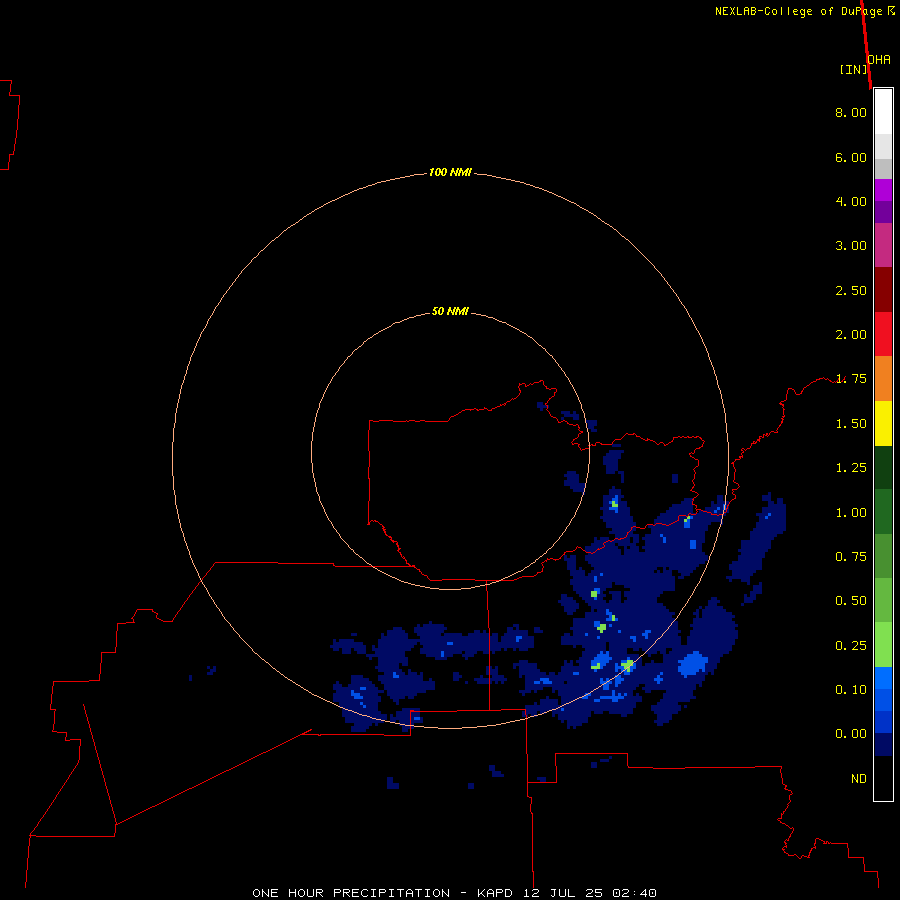Click the "ONE HOUR PRECIPITATION" title text
Viewport: 900px width, 900px height.
tap(351, 893)
